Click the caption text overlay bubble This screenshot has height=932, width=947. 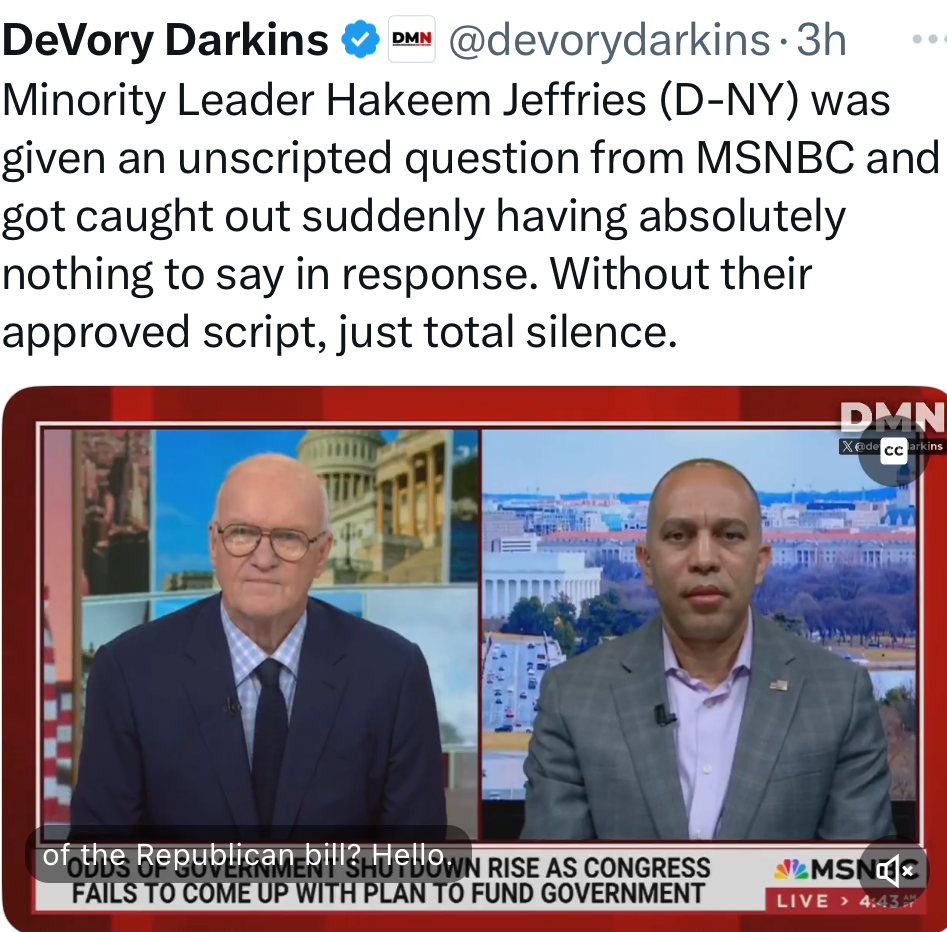coord(248,855)
